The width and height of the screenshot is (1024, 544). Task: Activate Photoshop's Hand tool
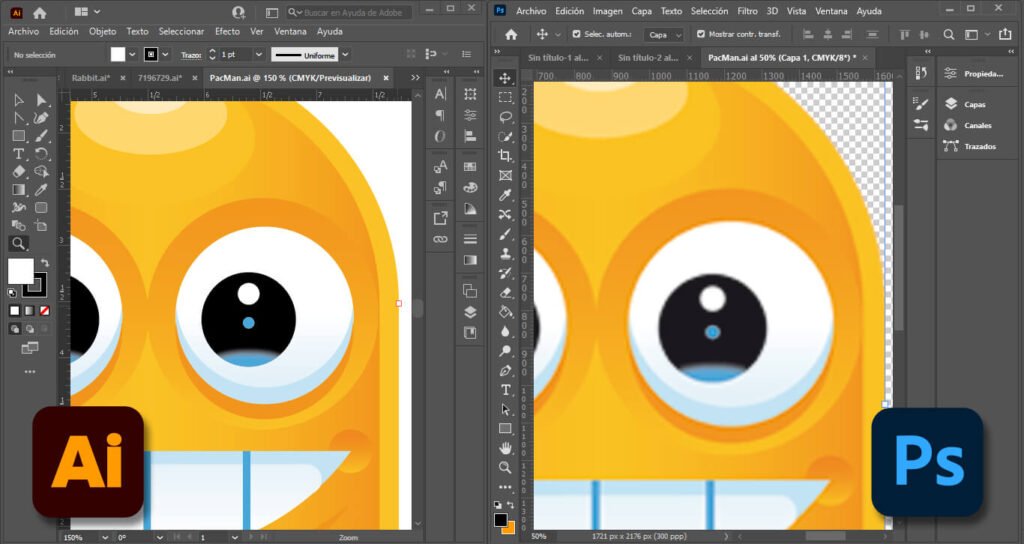(505, 448)
